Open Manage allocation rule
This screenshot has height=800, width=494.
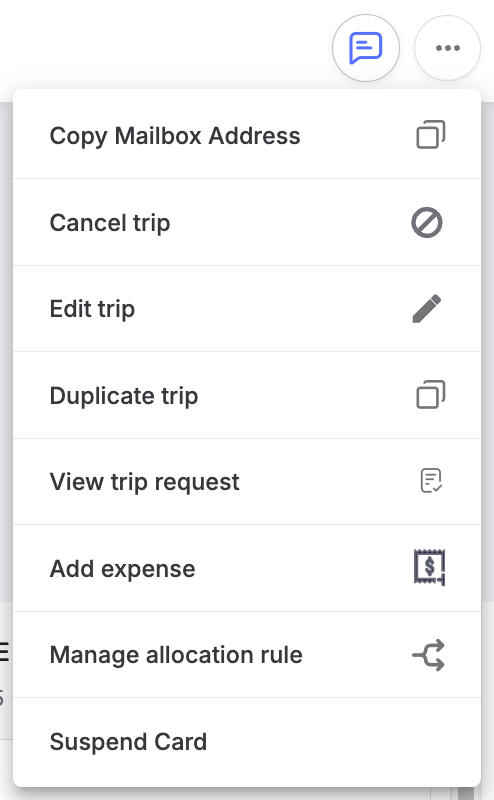pos(247,655)
